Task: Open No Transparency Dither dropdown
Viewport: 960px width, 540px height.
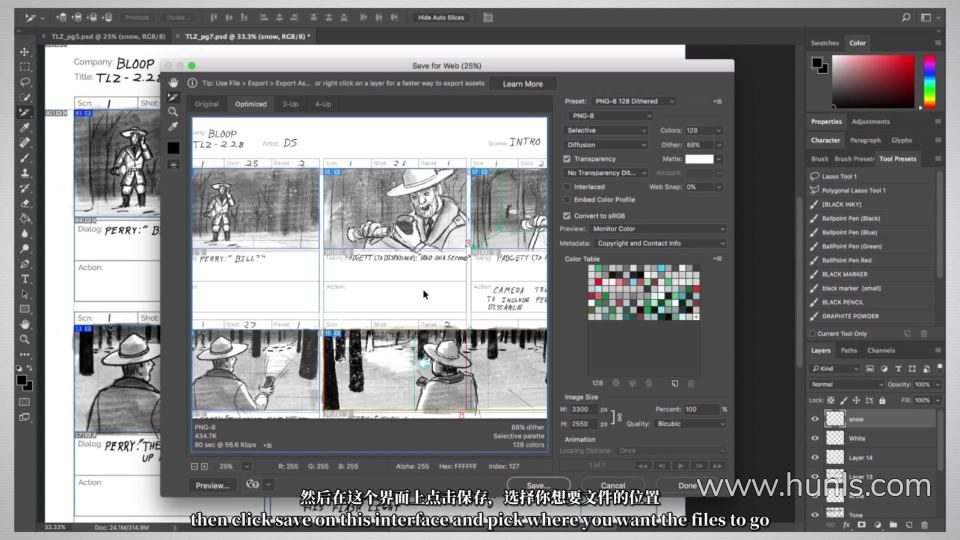Action: coord(605,173)
